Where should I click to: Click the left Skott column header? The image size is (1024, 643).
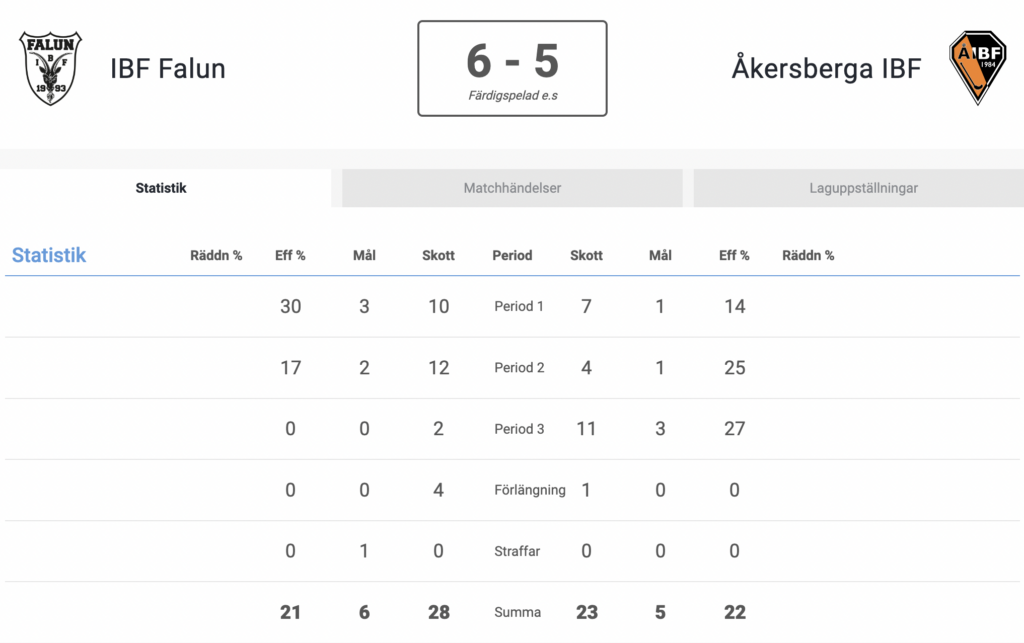click(438, 255)
